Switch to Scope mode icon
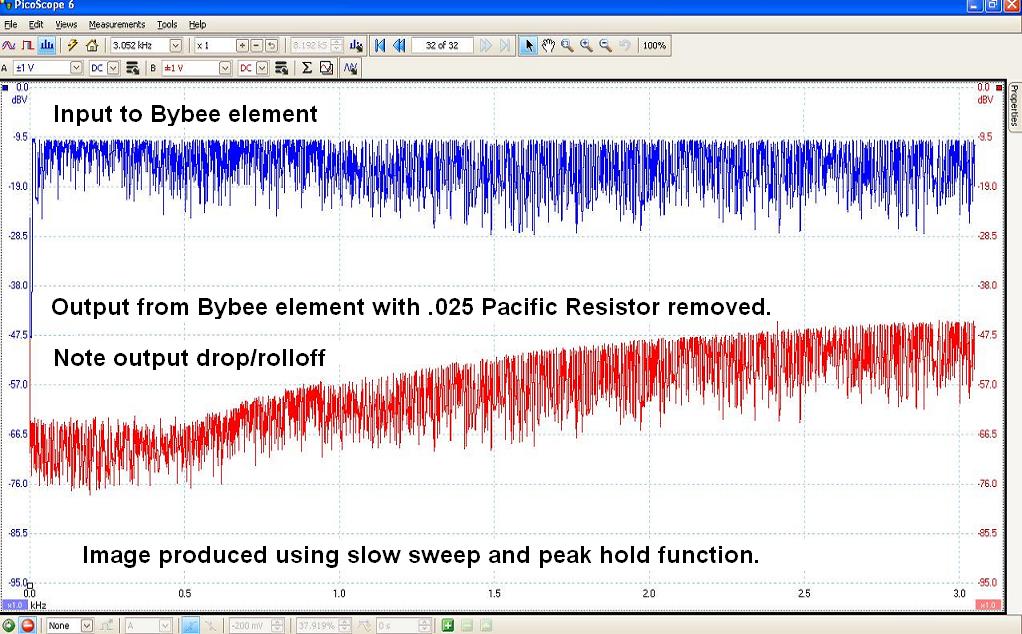1022x634 pixels. pyautogui.click(x=8, y=46)
